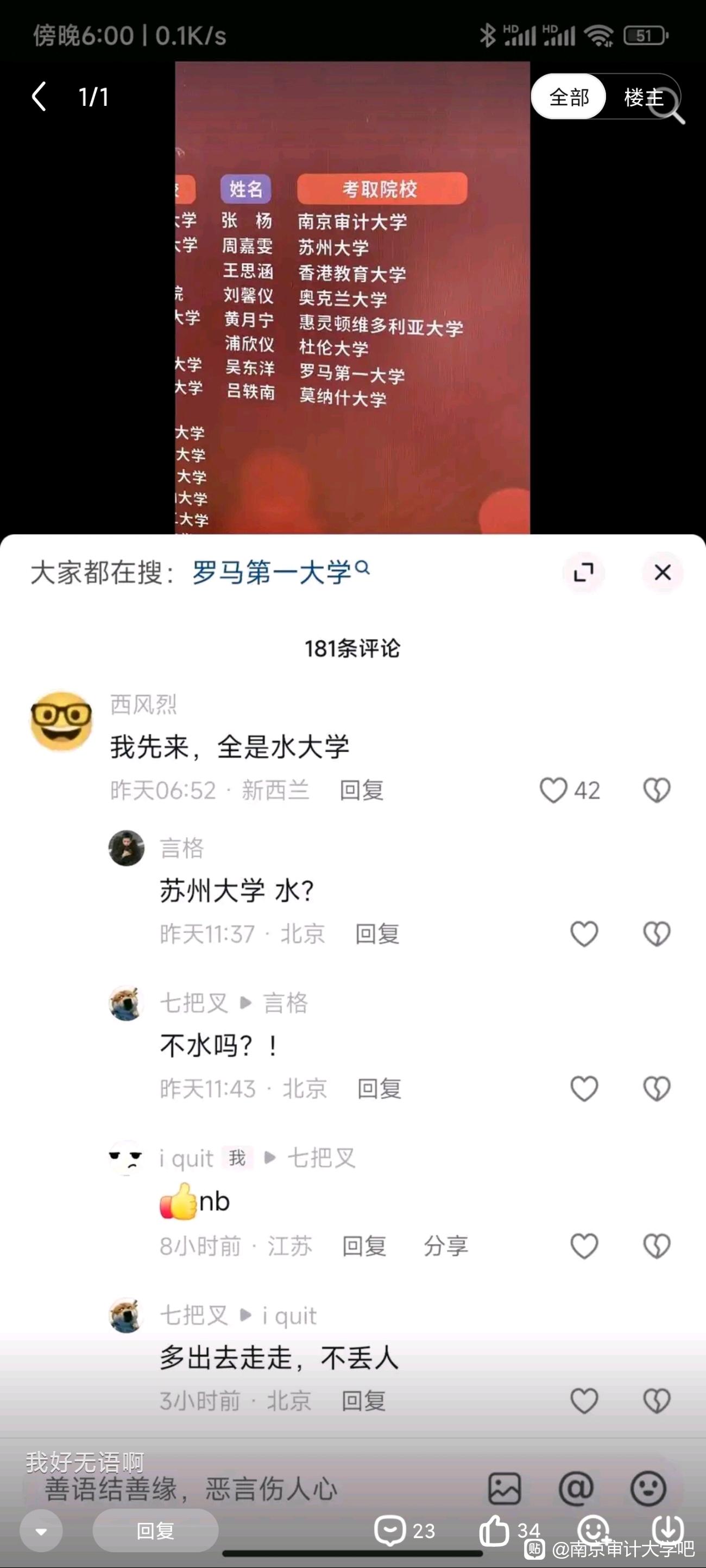Open the comment bubble icon showing 23

click(405, 1529)
